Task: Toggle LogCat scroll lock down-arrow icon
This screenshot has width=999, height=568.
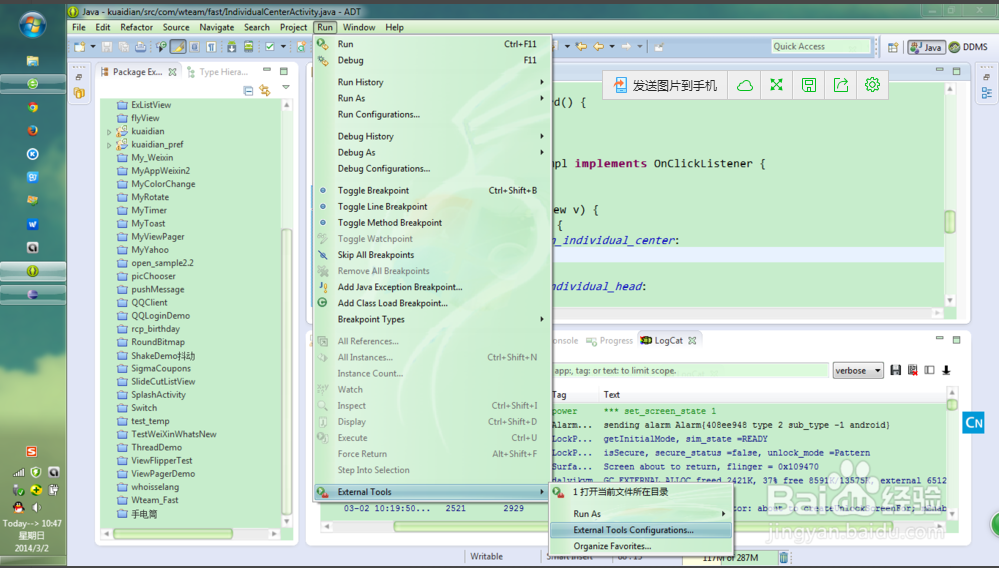Action: pos(946,370)
